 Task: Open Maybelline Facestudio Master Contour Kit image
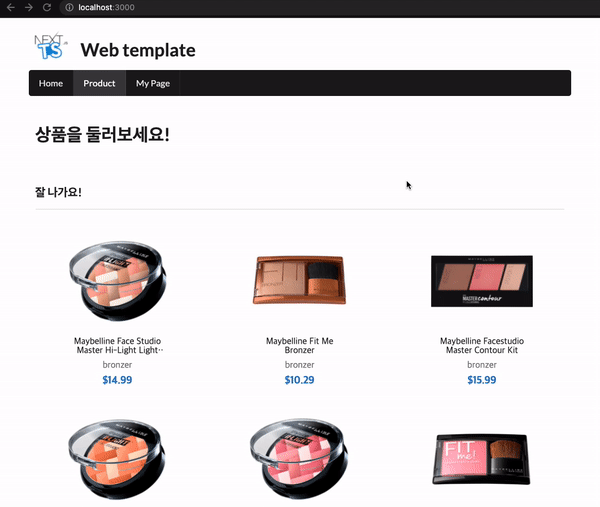click(x=482, y=281)
